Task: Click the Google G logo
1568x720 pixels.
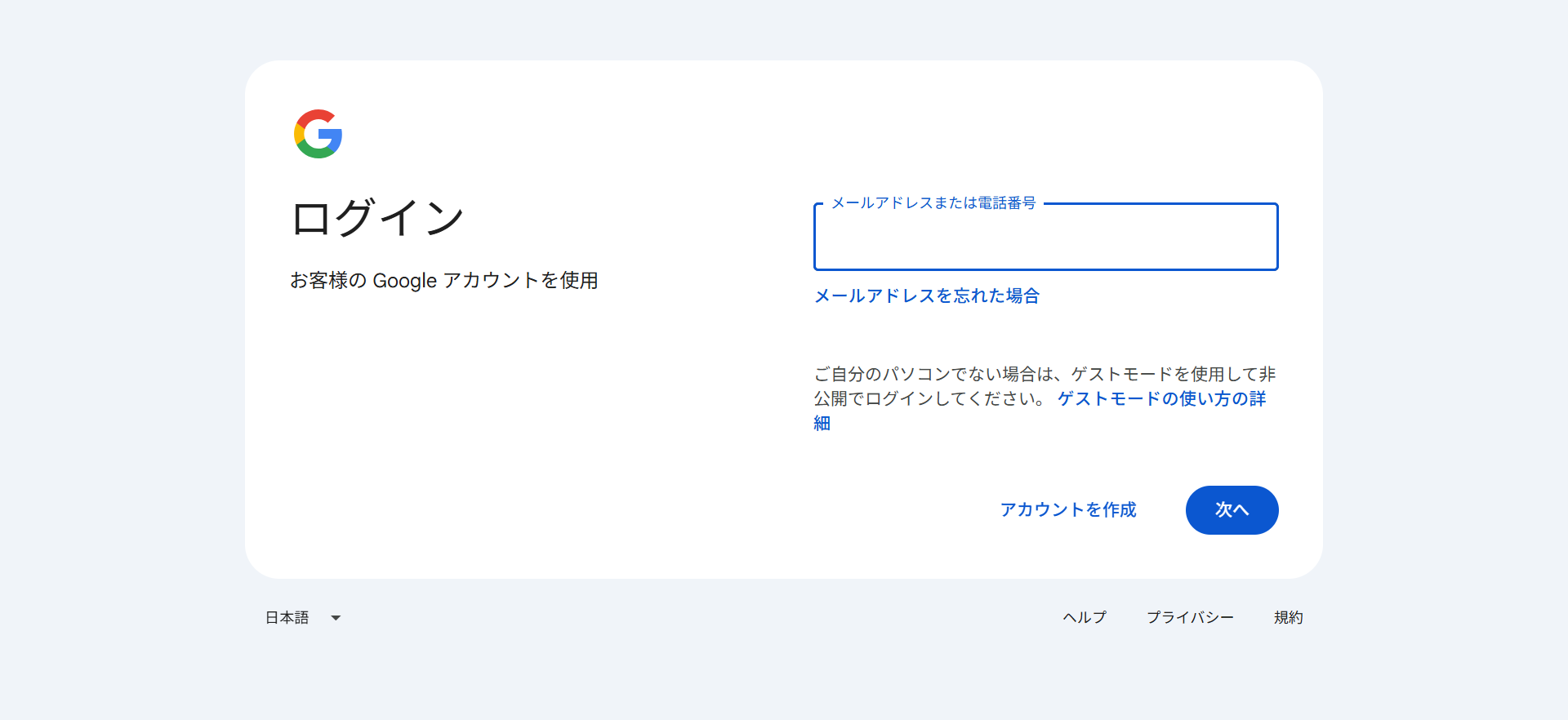Action: [318, 134]
